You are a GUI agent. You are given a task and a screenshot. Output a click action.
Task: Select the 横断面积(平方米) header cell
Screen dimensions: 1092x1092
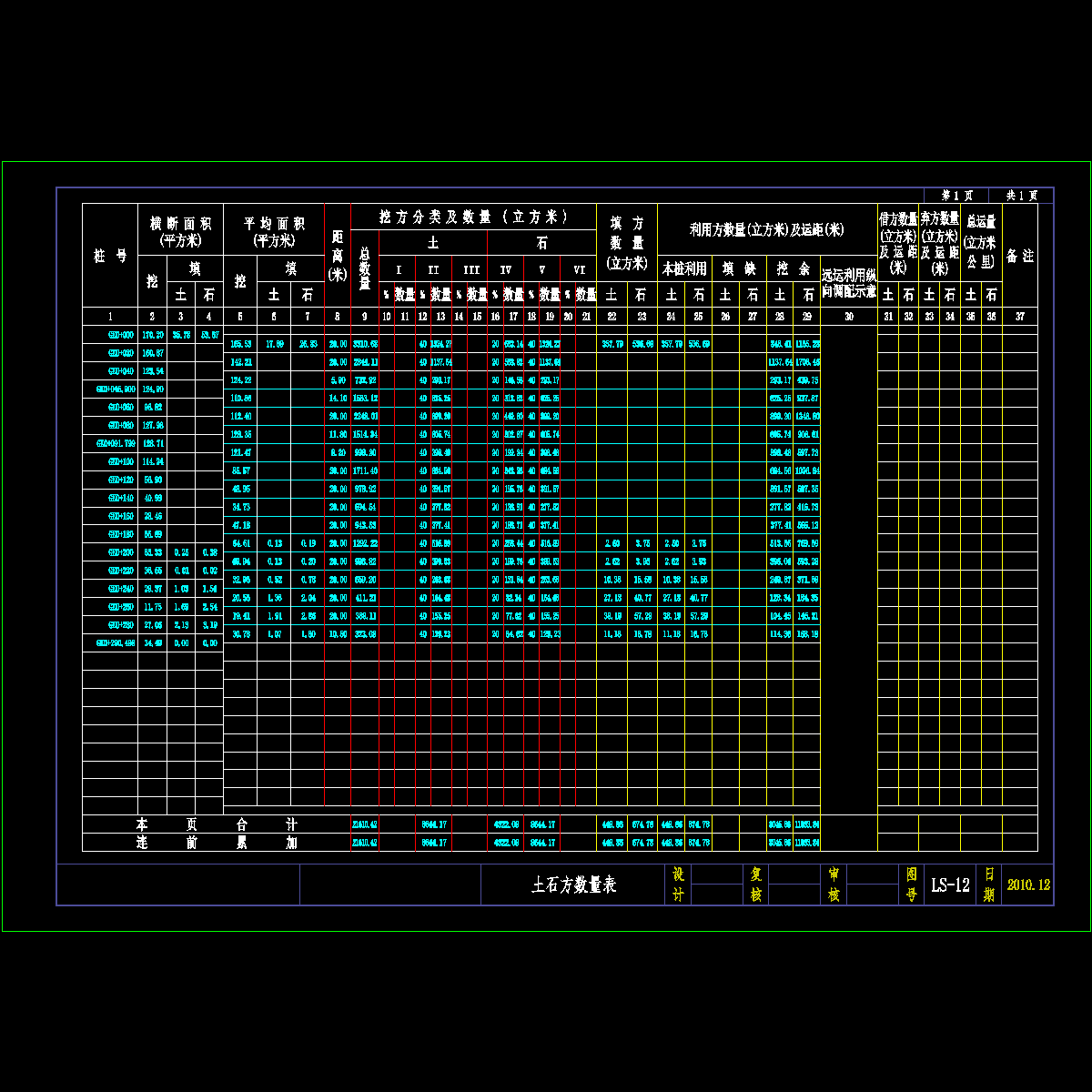[182, 231]
